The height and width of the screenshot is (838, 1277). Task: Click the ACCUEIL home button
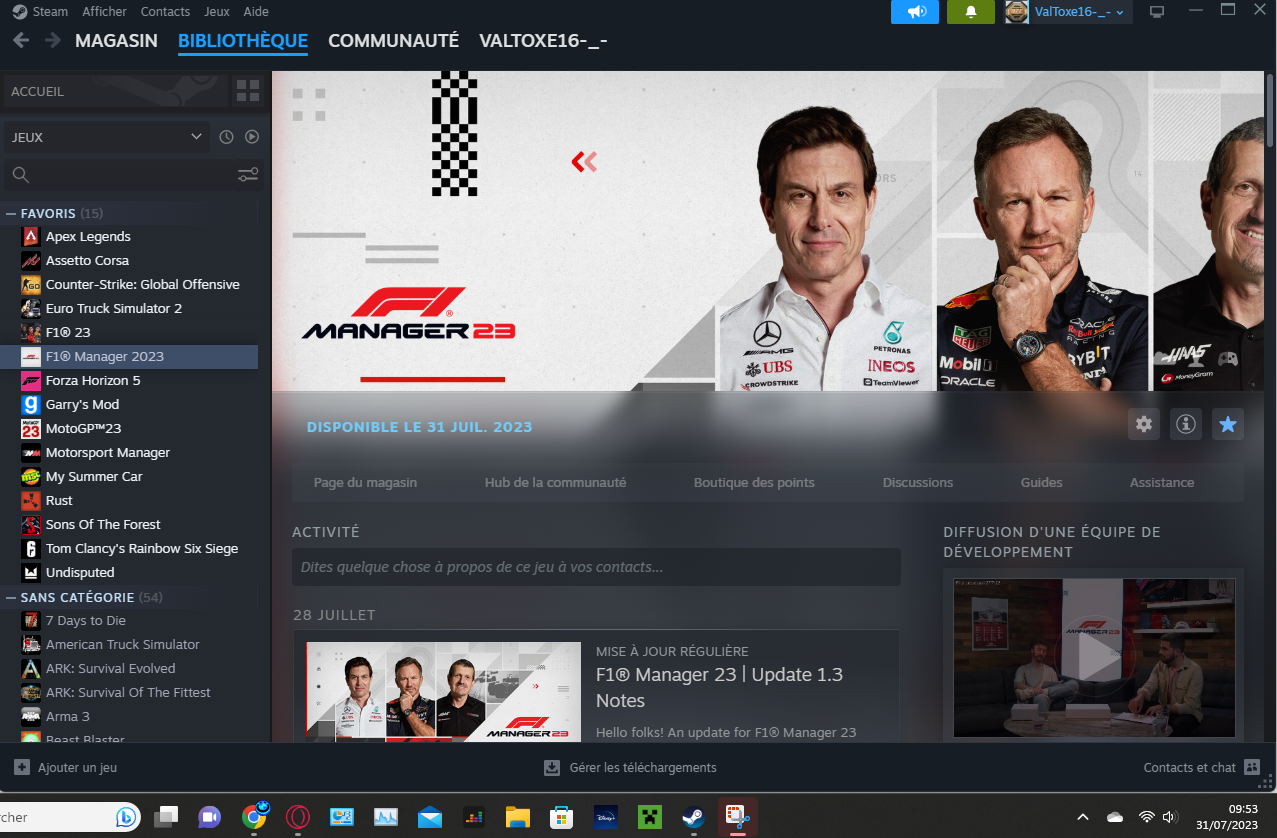115,92
